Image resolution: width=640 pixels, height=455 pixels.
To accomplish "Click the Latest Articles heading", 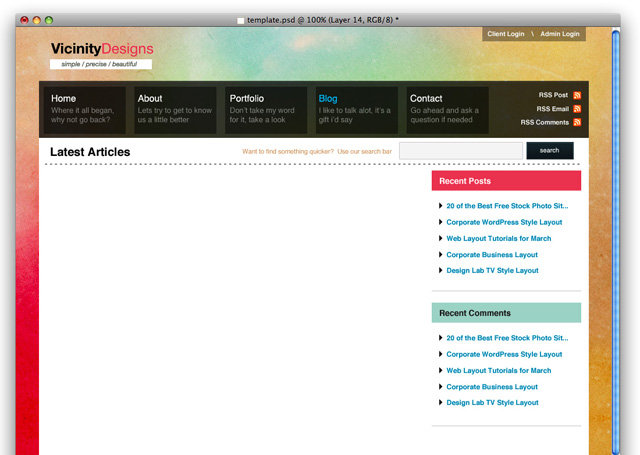I will 90,152.
